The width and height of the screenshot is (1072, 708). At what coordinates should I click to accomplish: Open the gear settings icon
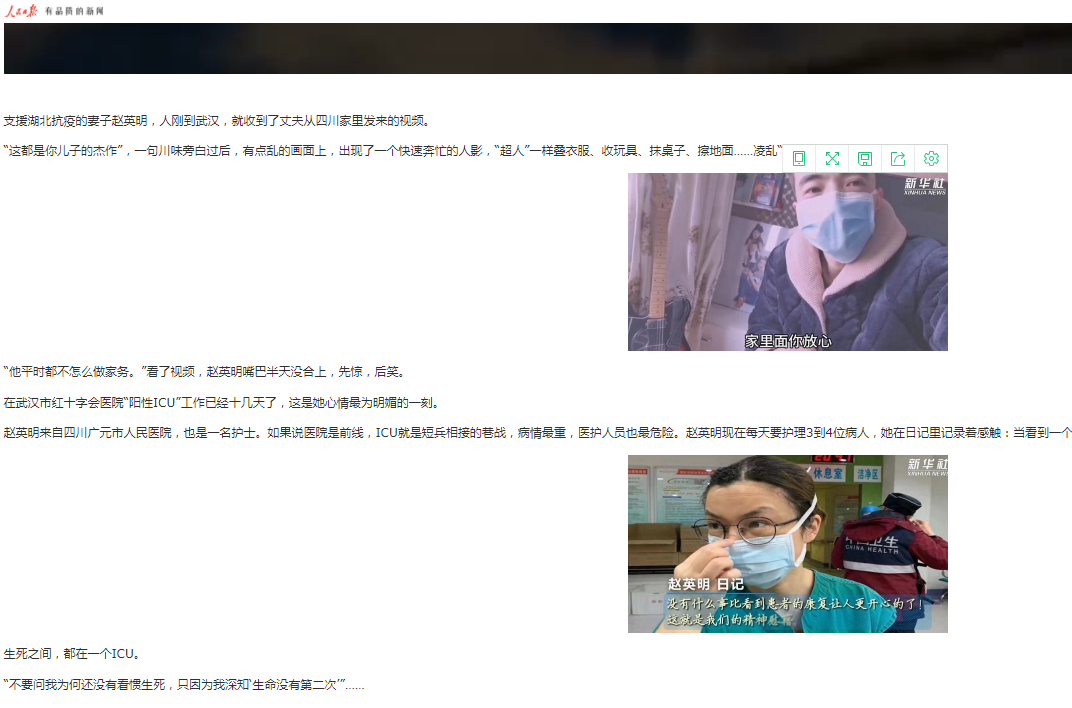pyautogui.click(x=931, y=158)
